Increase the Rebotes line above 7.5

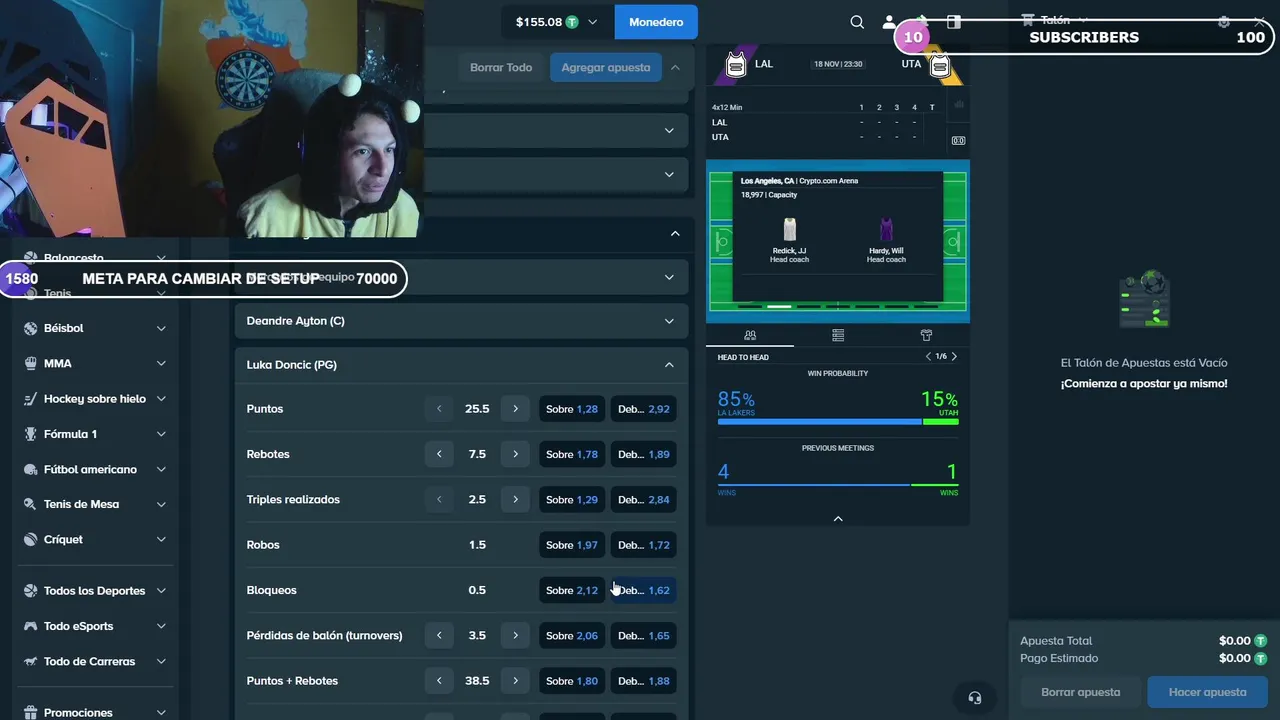[x=515, y=454]
